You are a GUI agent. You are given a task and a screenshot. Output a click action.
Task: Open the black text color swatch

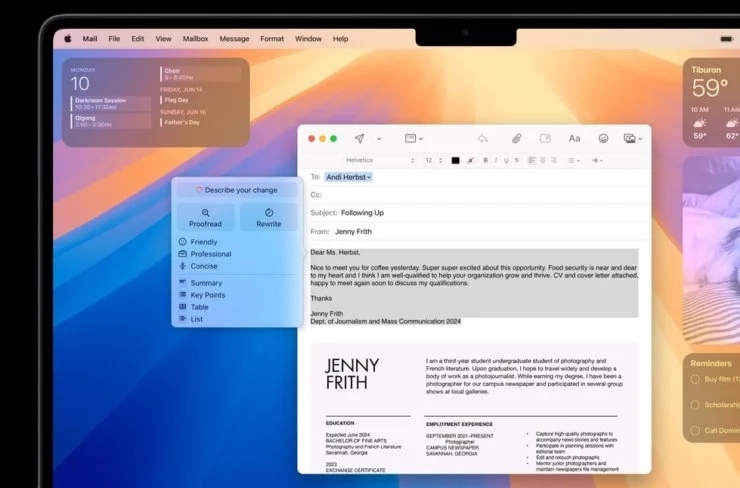click(x=455, y=160)
